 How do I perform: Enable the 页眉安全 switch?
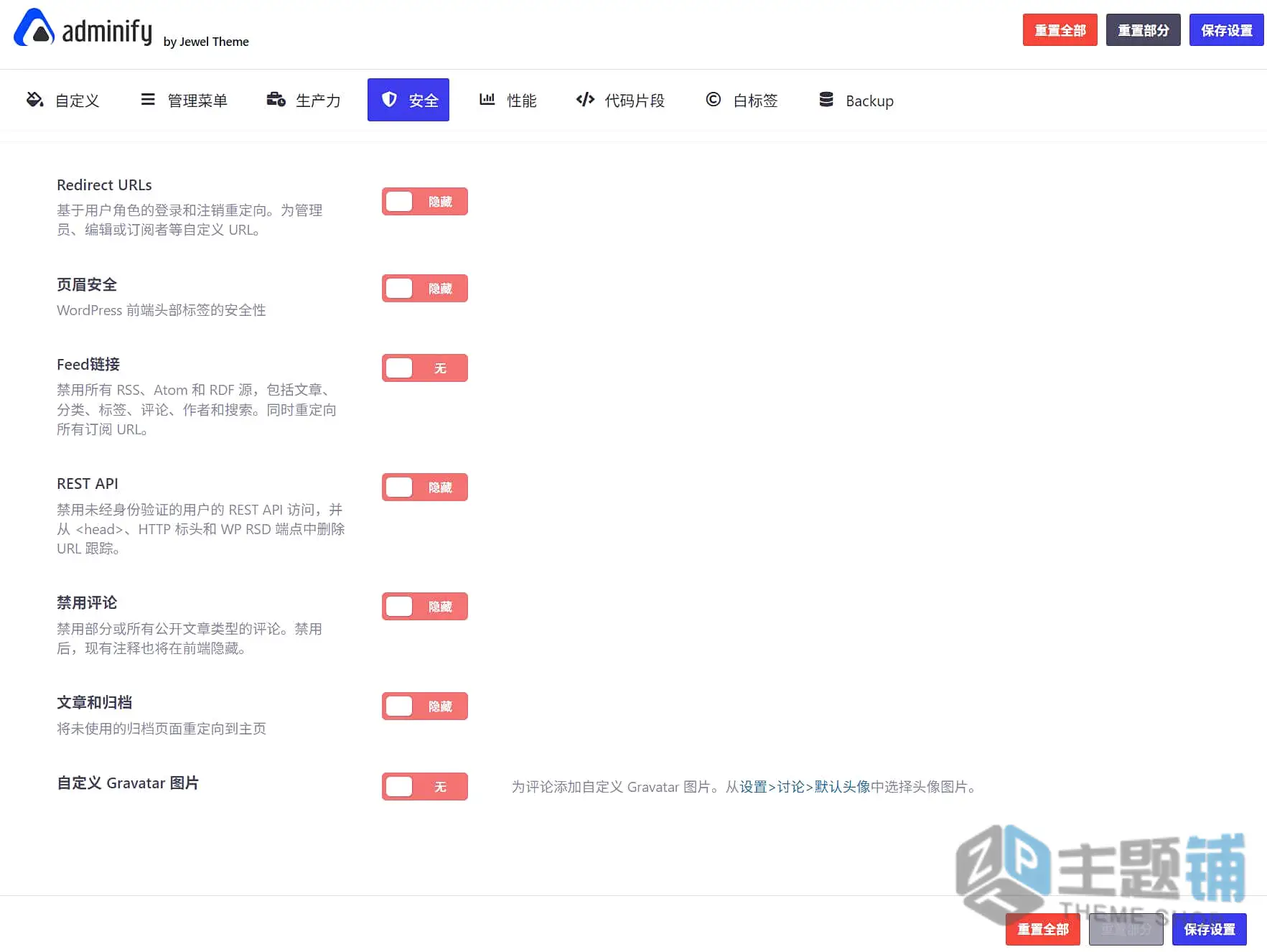tap(424, 289)
